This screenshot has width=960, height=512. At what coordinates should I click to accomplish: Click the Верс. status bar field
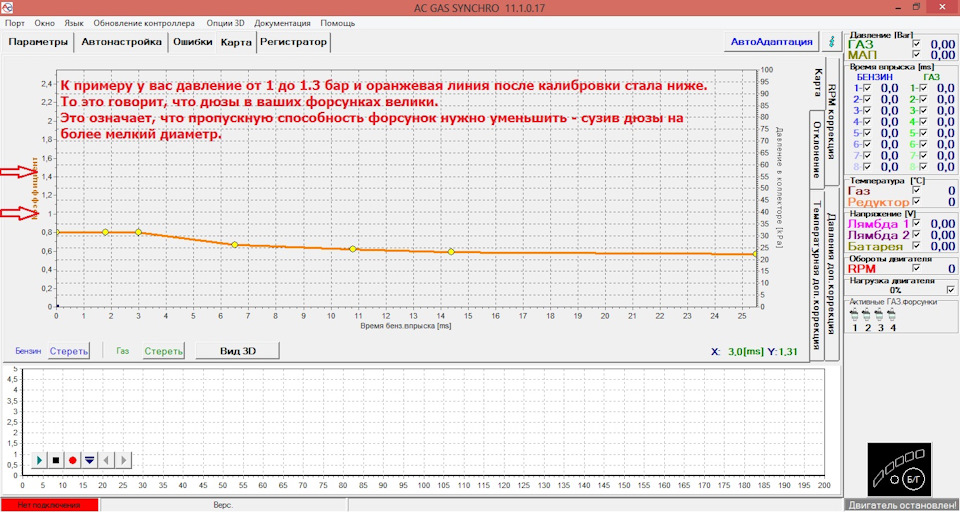point(223,505)
